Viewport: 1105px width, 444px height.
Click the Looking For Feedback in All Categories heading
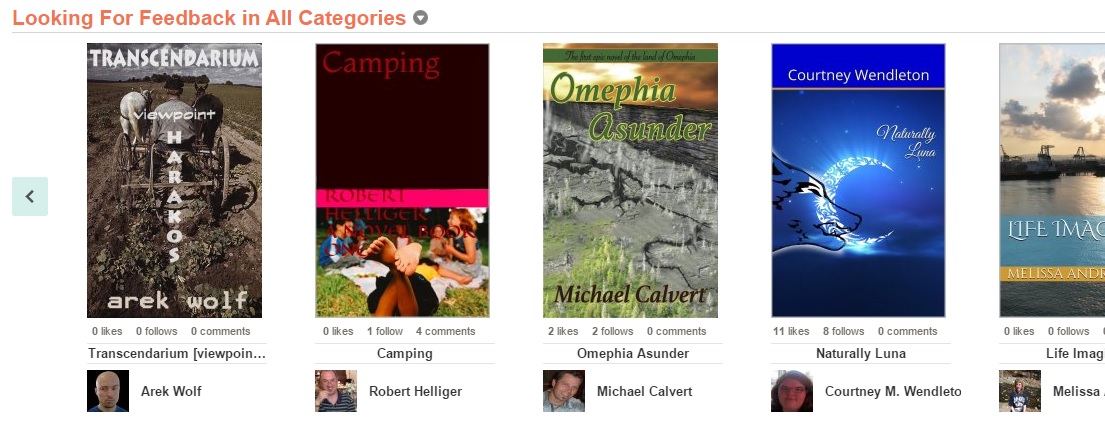coord(209,18)
